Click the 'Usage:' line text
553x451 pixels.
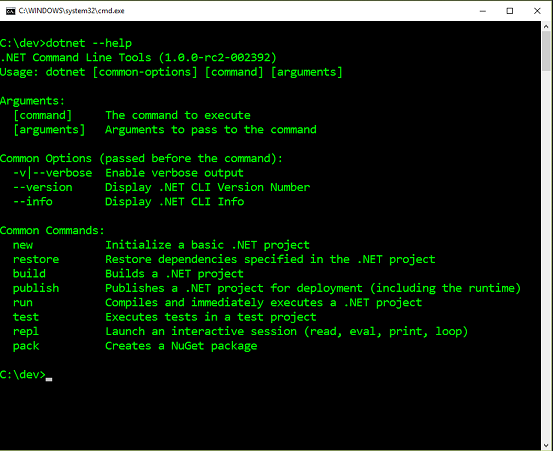(171, 72)
